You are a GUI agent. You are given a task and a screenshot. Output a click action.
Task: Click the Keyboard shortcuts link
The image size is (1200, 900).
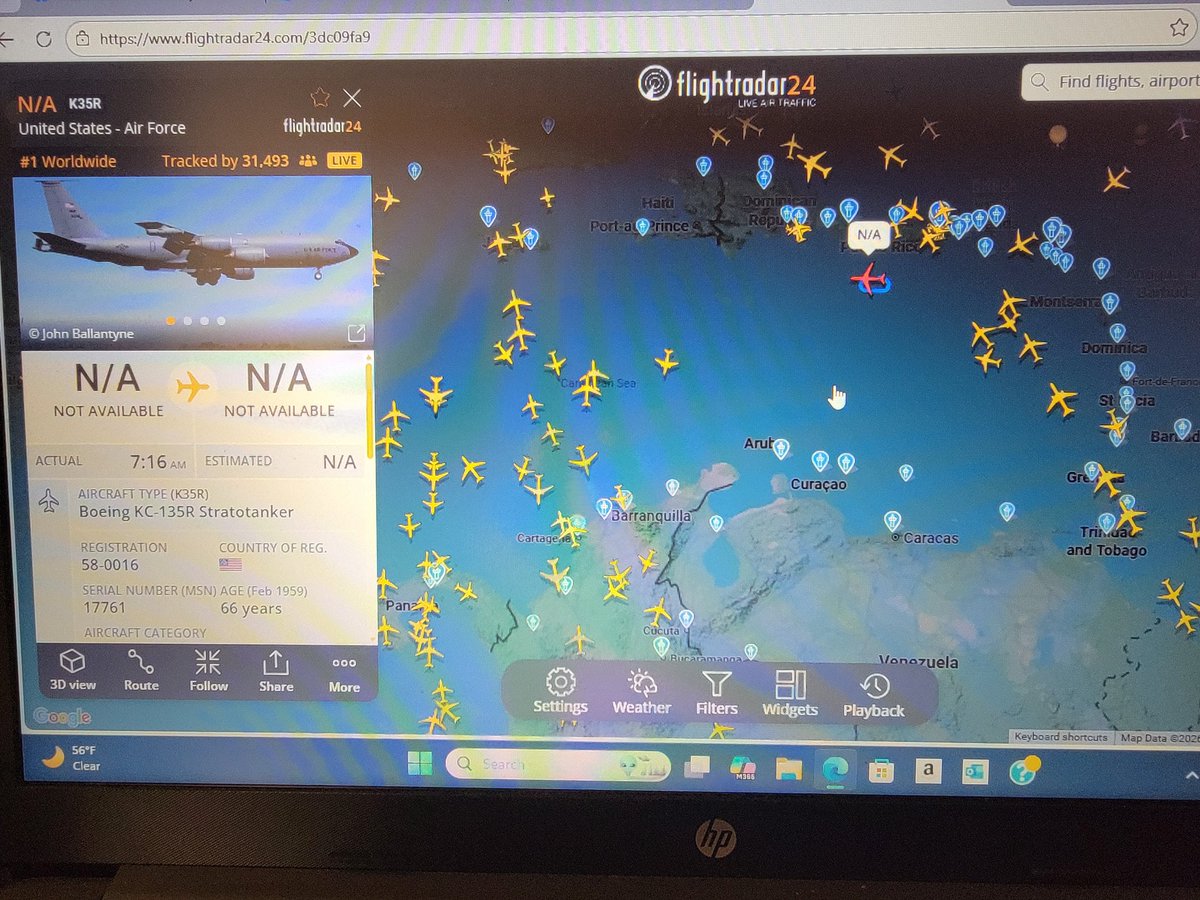(1061, 737)
